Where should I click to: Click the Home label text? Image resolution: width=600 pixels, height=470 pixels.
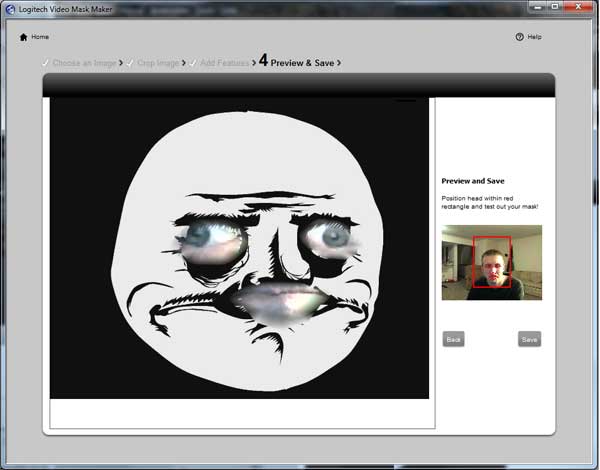pos(40,37)
